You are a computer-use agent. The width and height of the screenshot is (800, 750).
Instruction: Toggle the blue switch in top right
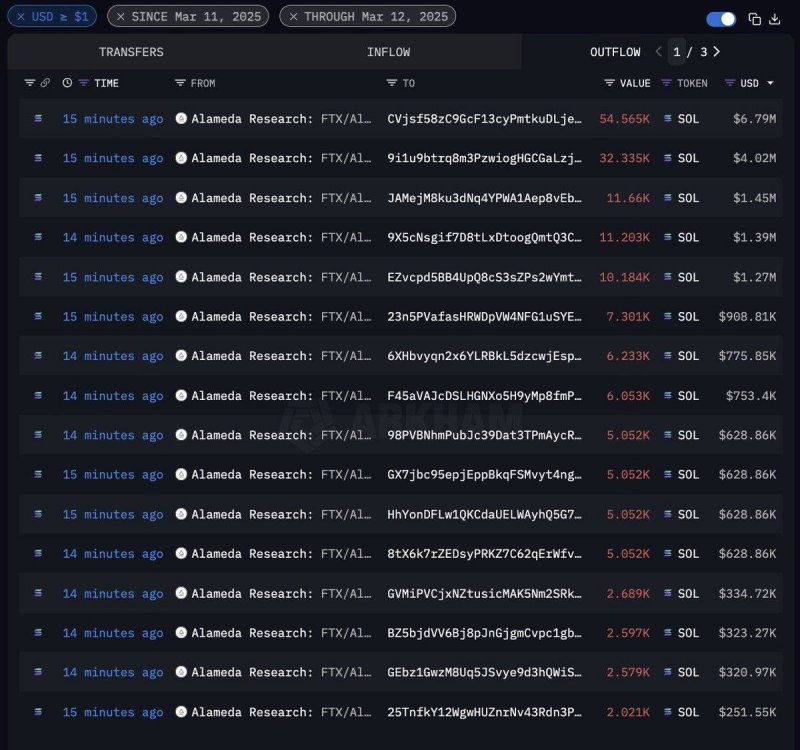click(721, 19)
